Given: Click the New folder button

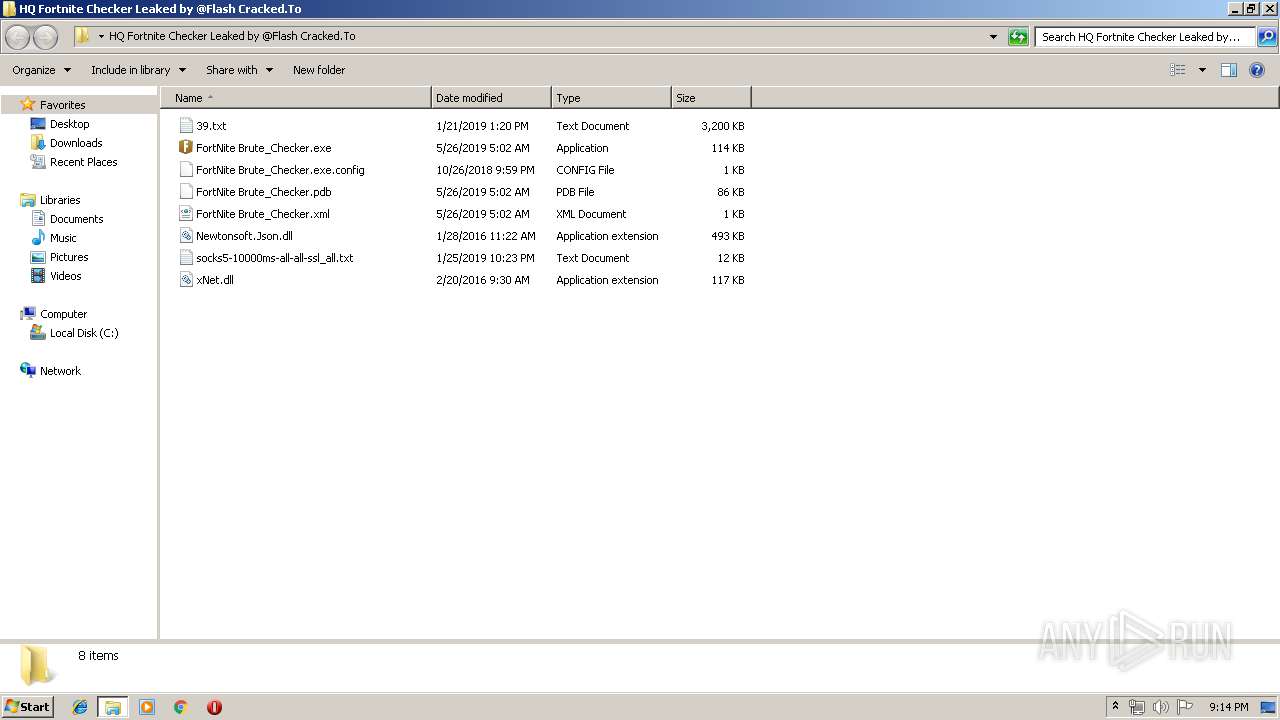Looking at the screenshot, I should 319,70.
